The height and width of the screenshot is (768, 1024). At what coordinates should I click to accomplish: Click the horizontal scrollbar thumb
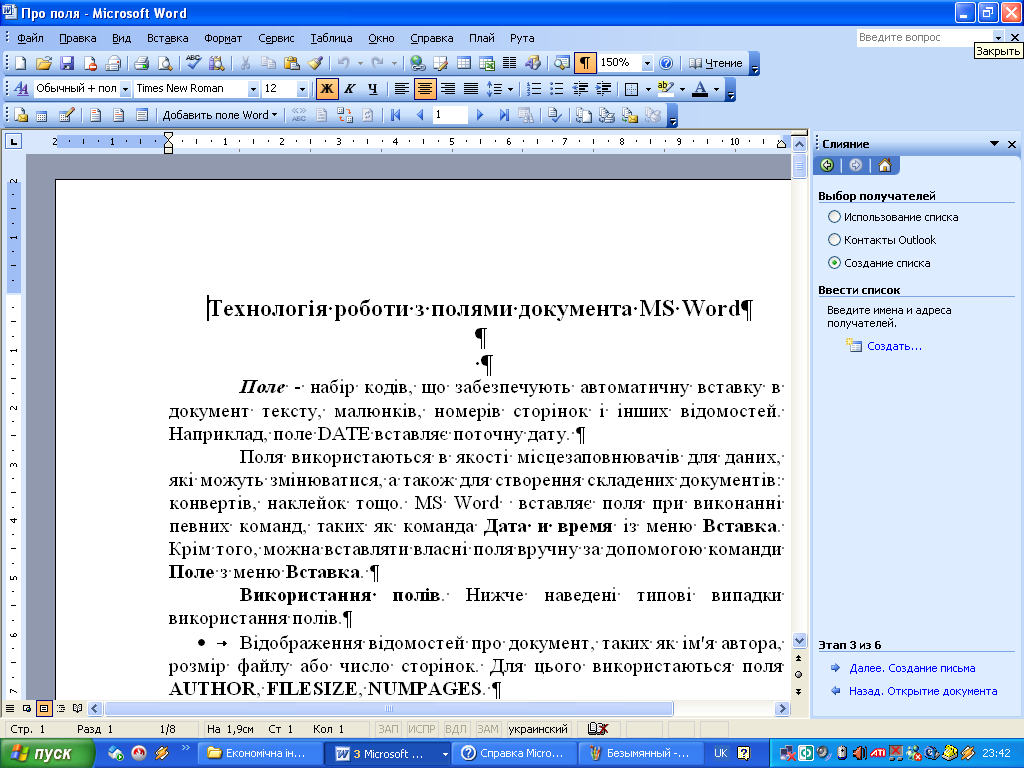tap(389, 708)
